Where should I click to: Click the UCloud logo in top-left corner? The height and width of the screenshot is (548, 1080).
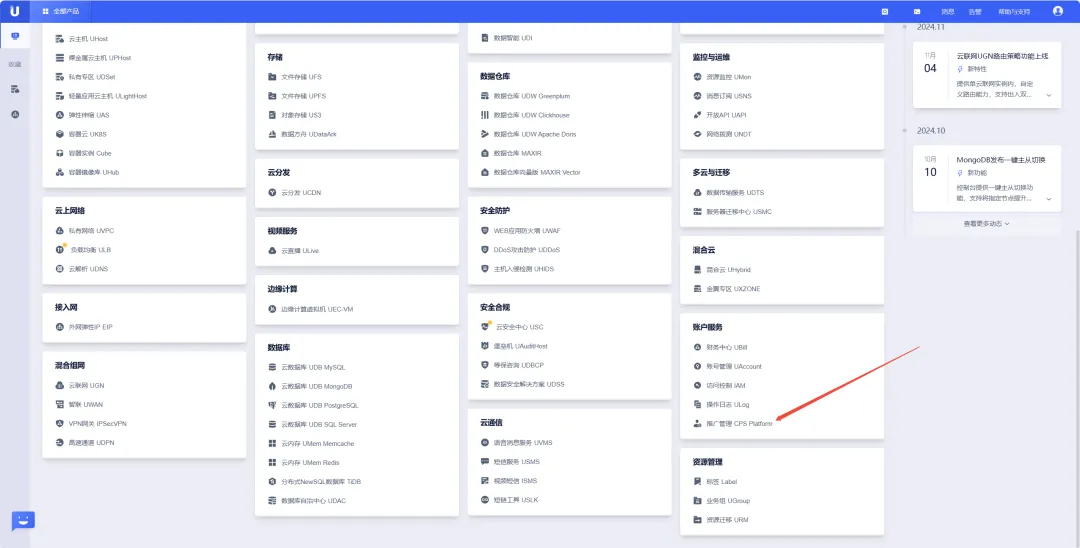tap(14, 11)
